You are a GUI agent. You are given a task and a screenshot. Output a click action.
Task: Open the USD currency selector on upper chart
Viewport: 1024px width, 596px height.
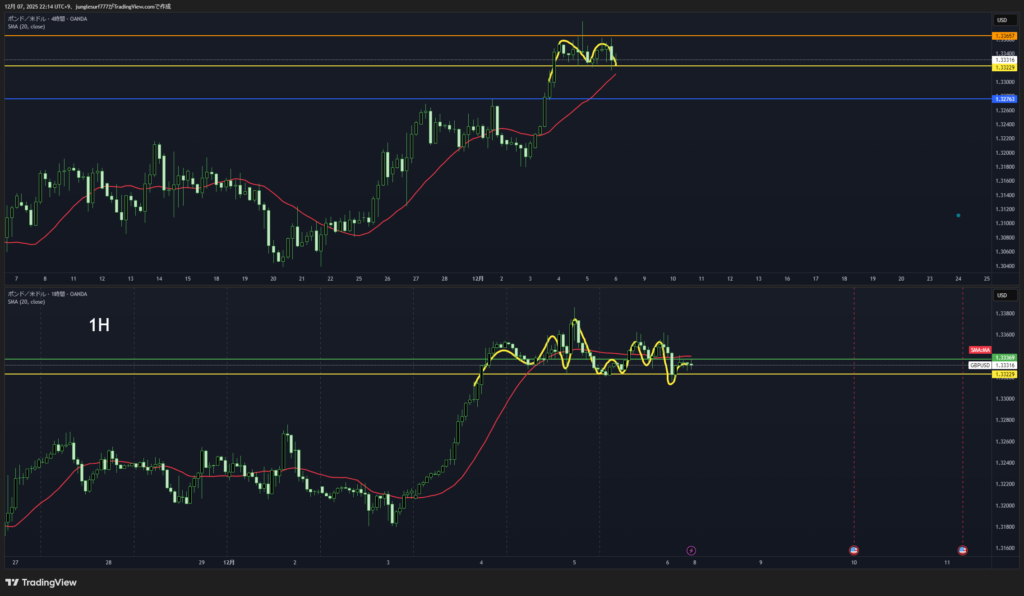point(1003,20)
